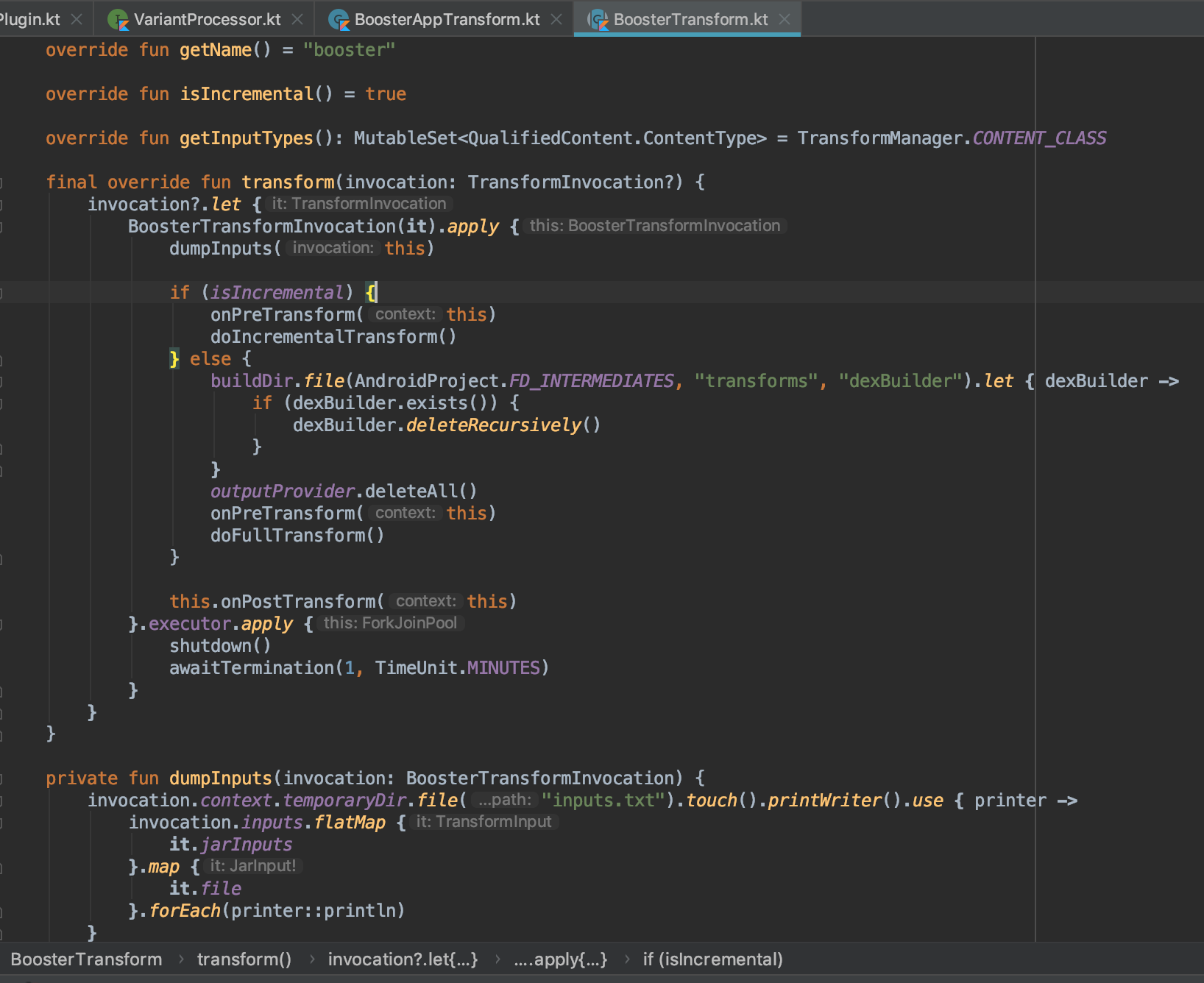Image resolution: width=1204 pixels, height=983 pixels.
Task: Fold the private fun dumpInputs function
Action: click(1, 778)
